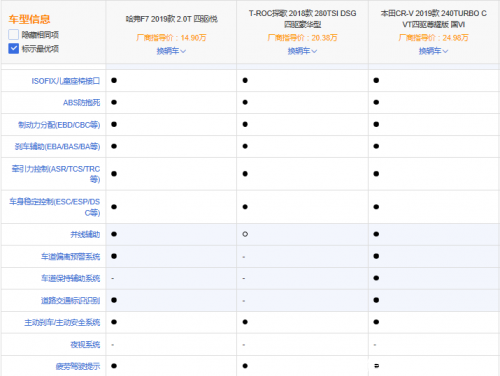Open the 并线辅助 feature link

(85, 235)
